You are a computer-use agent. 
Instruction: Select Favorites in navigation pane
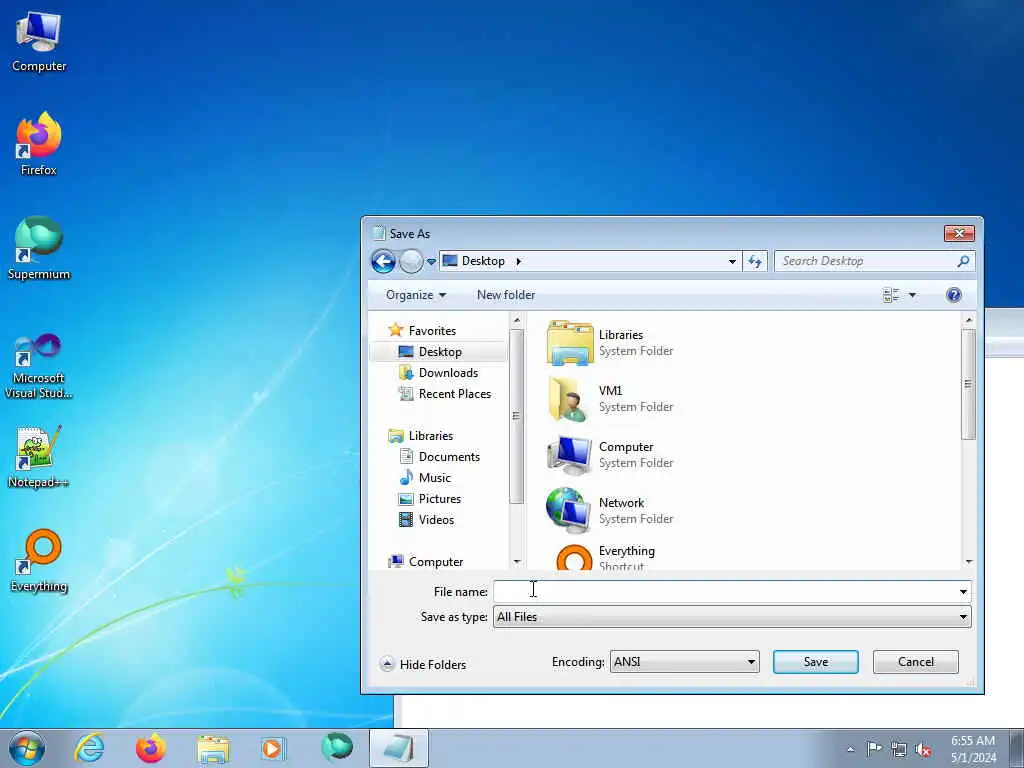coord(422,330)
